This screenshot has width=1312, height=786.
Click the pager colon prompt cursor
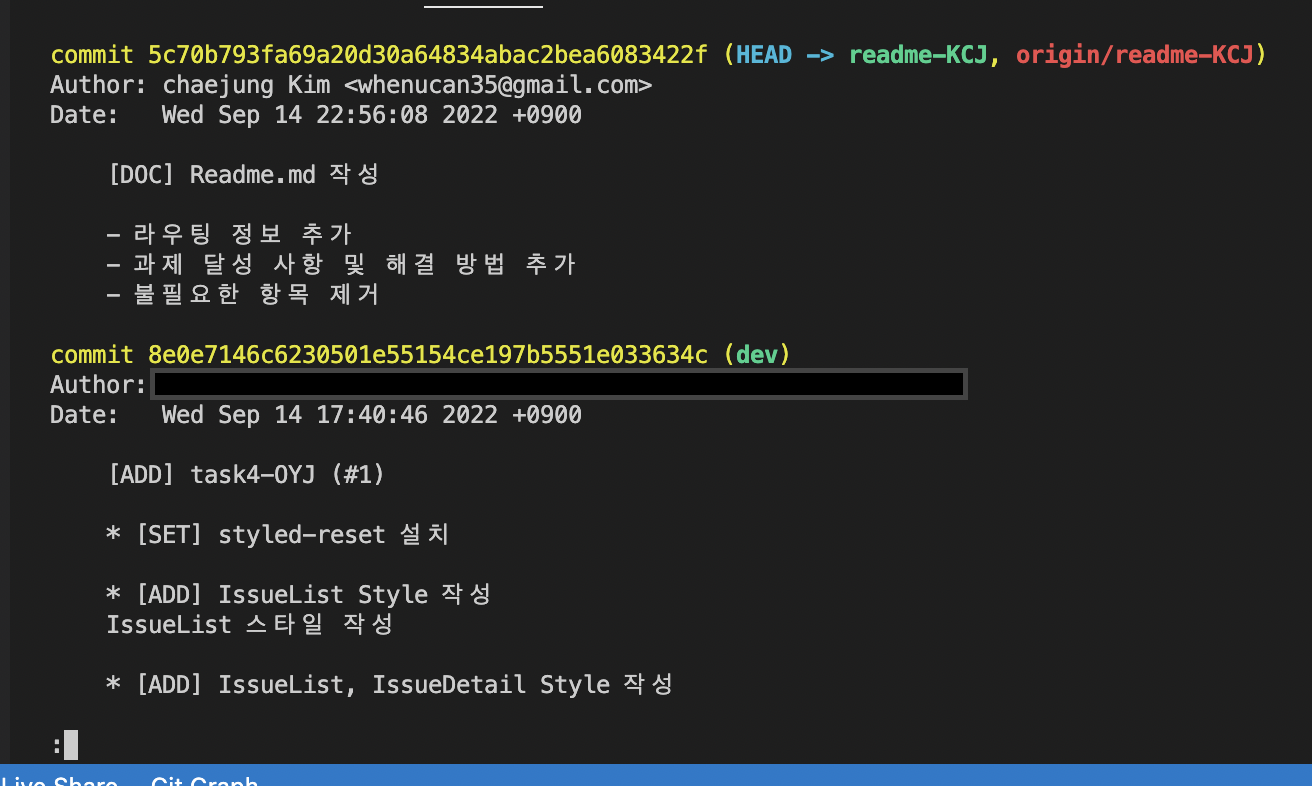[70, 745]
